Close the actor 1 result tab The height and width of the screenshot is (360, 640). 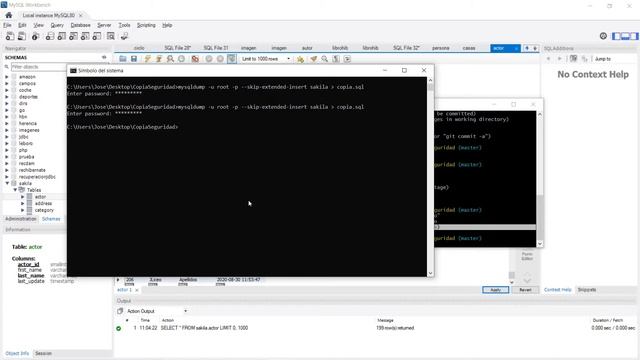137,290
